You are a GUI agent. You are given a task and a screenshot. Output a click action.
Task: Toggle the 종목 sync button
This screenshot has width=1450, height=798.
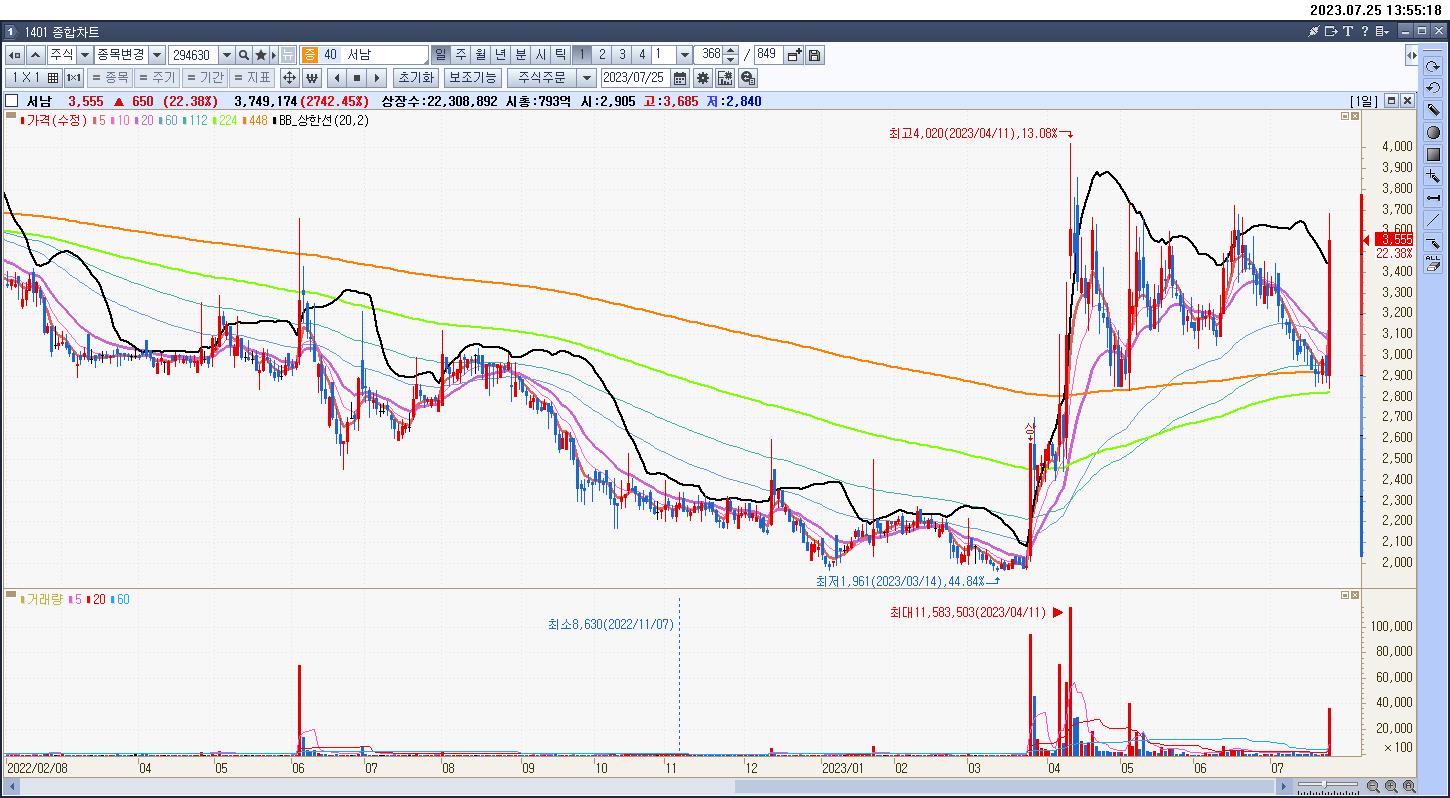(x=109, y=78)
